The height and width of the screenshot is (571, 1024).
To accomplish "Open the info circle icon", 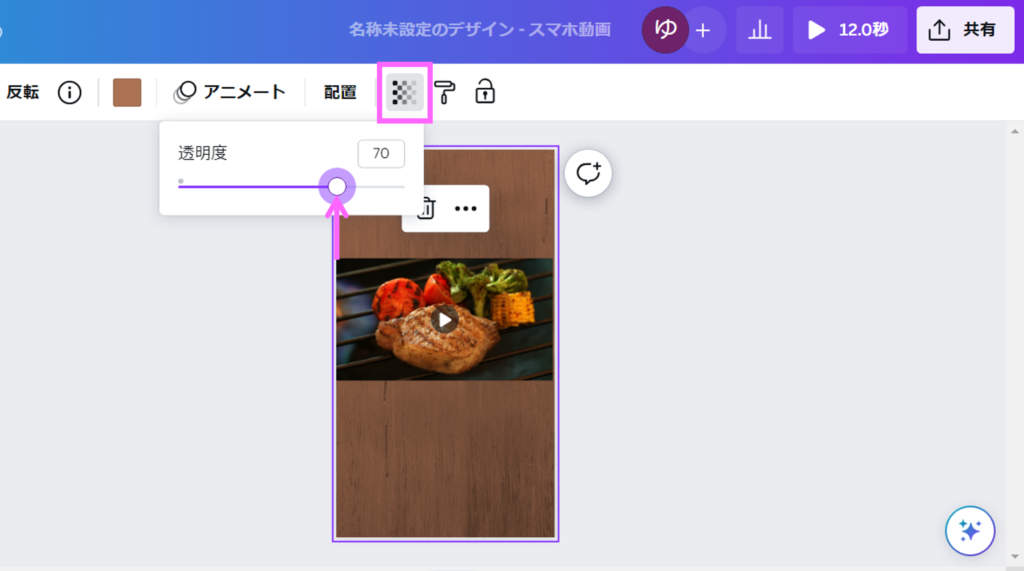I will [x=69, y=93].
